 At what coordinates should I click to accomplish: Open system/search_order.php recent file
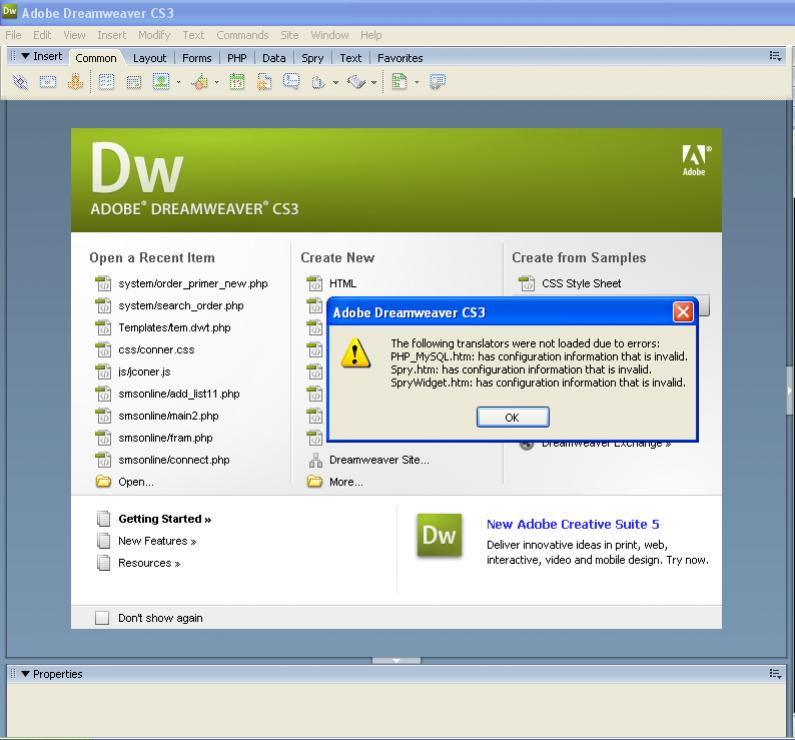(181, 306)
